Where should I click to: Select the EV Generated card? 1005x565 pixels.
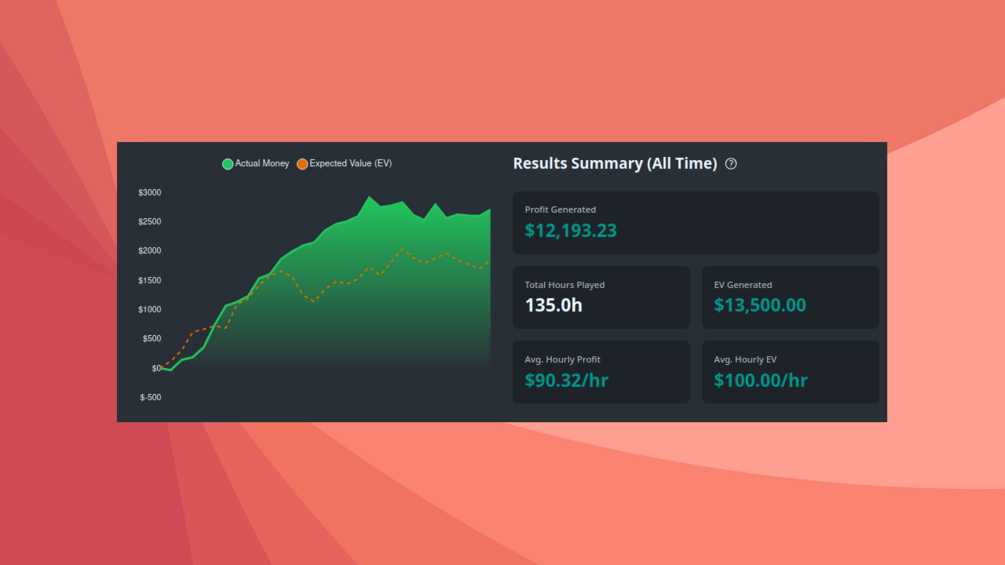(x=790, y=297)
